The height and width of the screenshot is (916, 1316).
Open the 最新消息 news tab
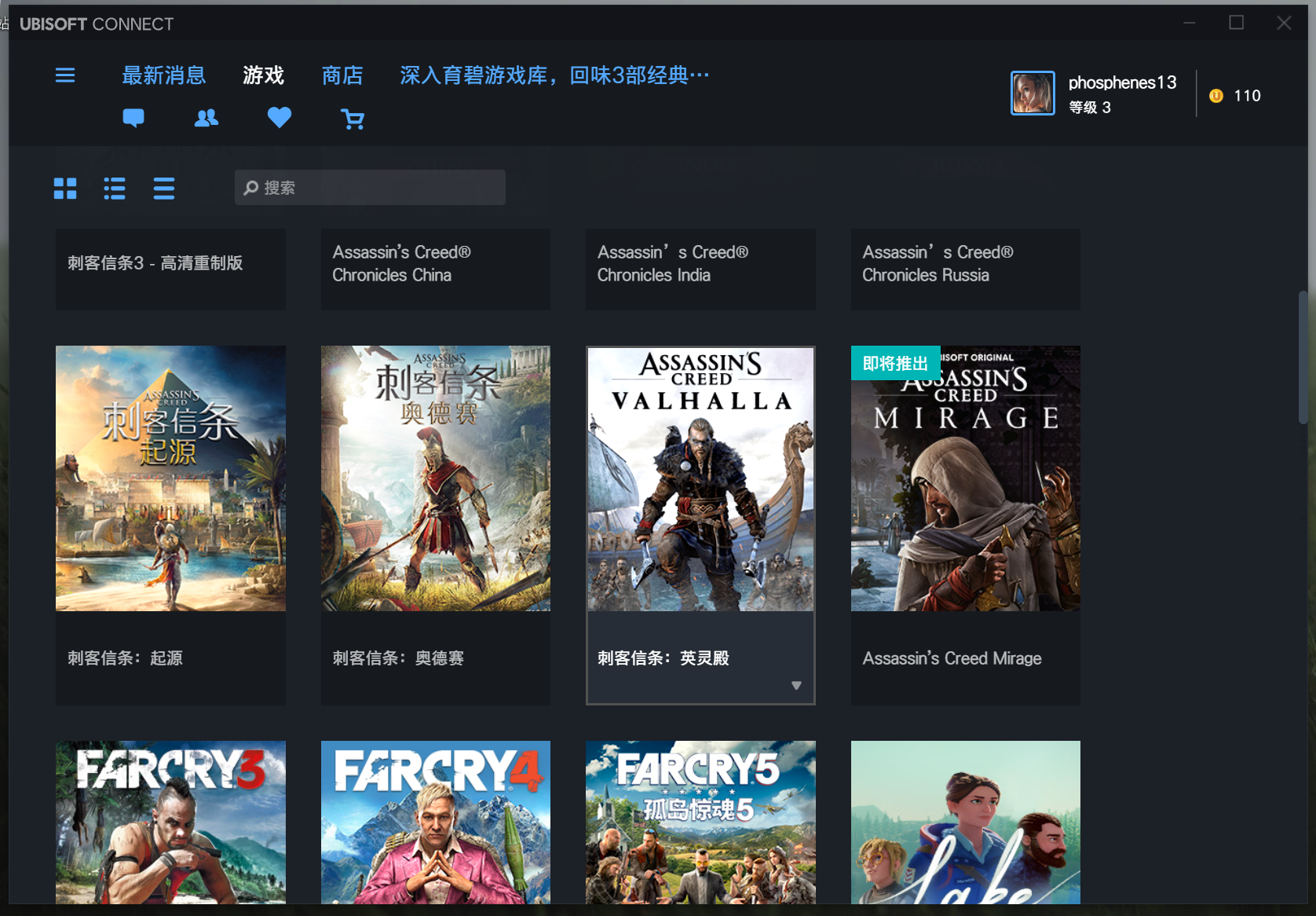pyautogui.click(x=163, y=75)
